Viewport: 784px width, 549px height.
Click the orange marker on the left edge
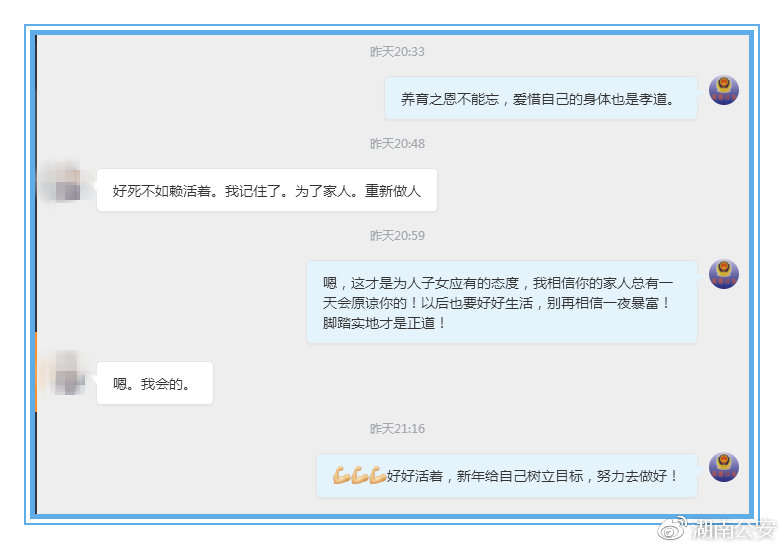pos(36,372)
